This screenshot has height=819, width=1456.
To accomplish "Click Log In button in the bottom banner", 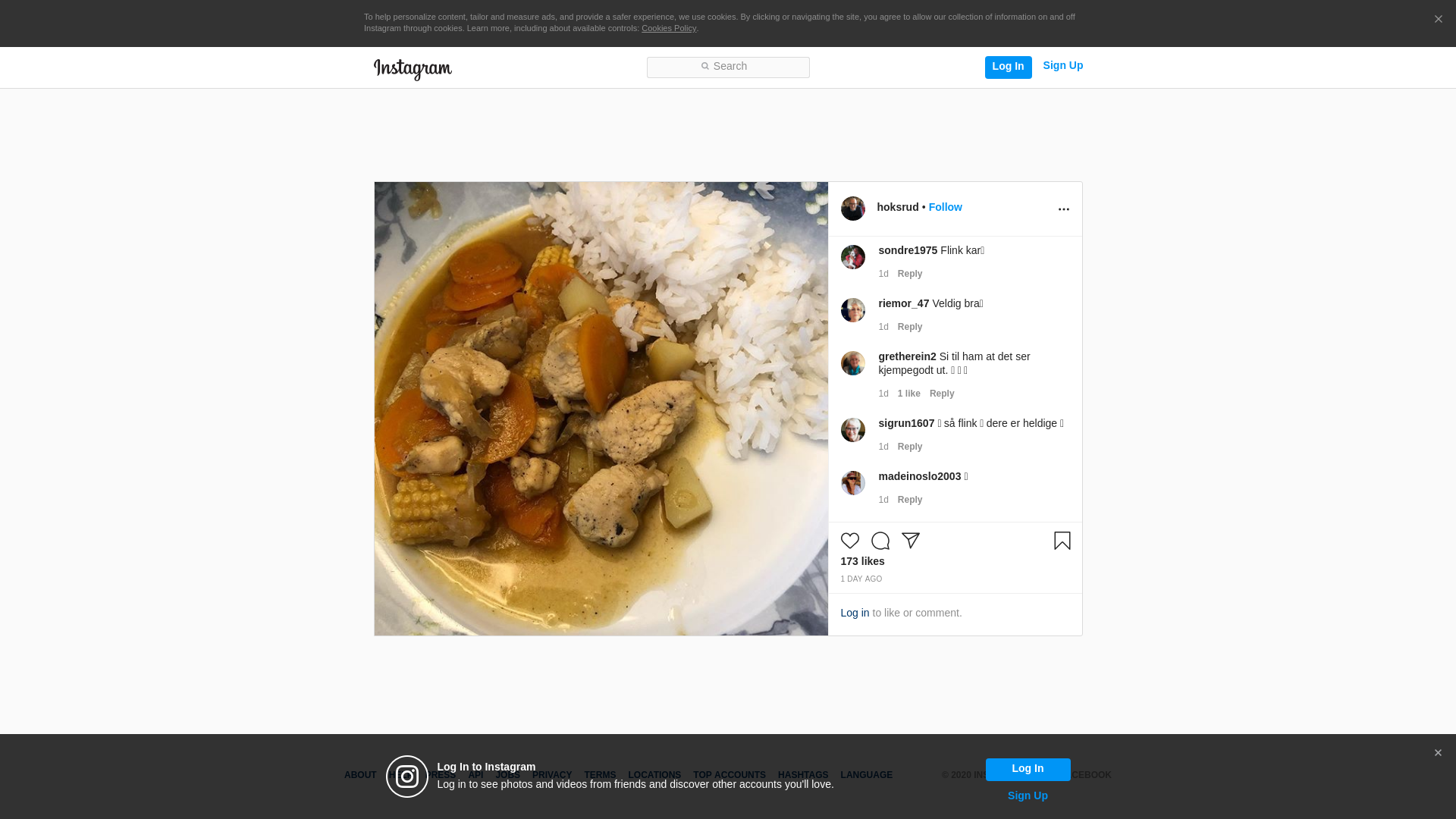I will click(1028, 770).
